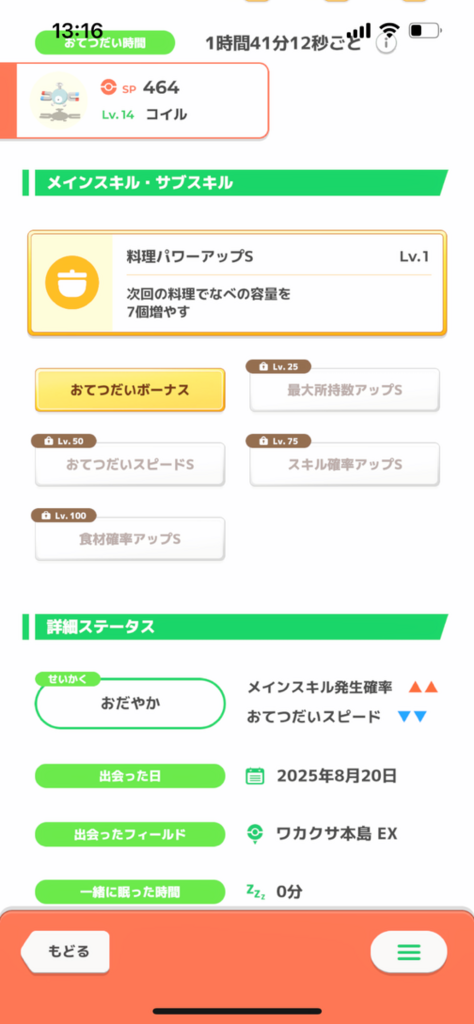Go back with the もどる button

(65, 952)
